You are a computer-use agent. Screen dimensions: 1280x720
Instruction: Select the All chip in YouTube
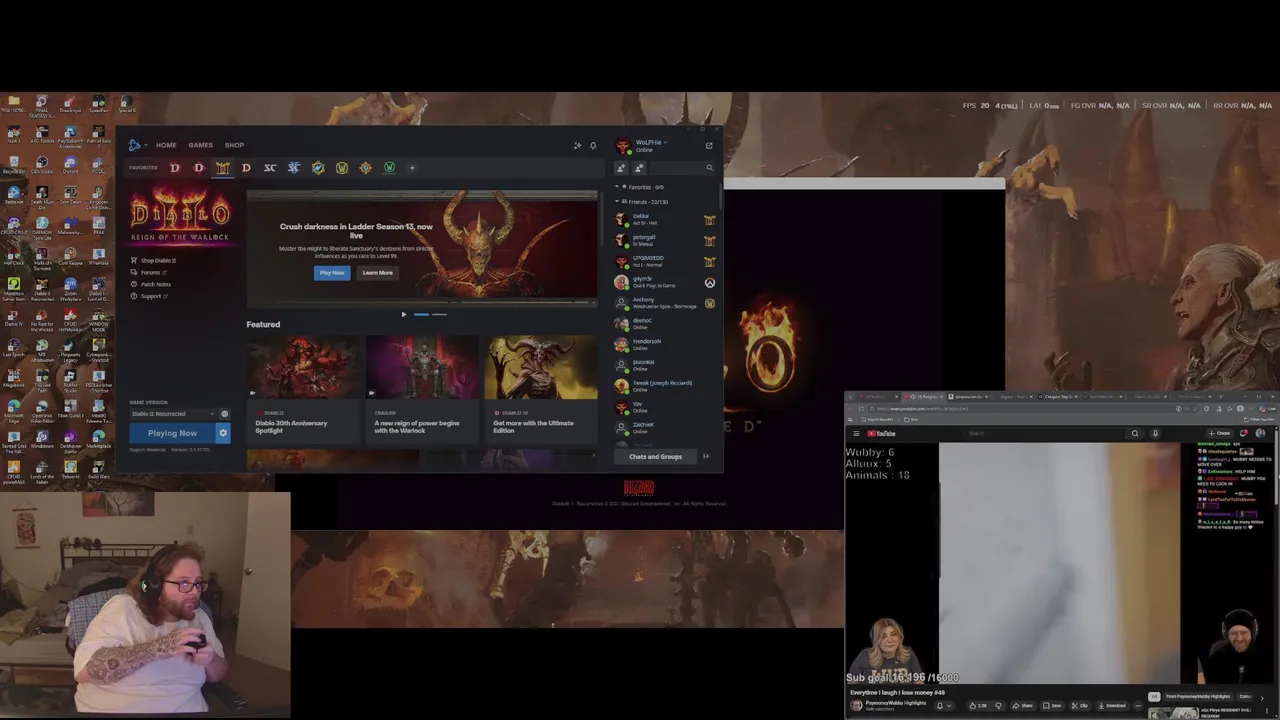coord(1154,697)
